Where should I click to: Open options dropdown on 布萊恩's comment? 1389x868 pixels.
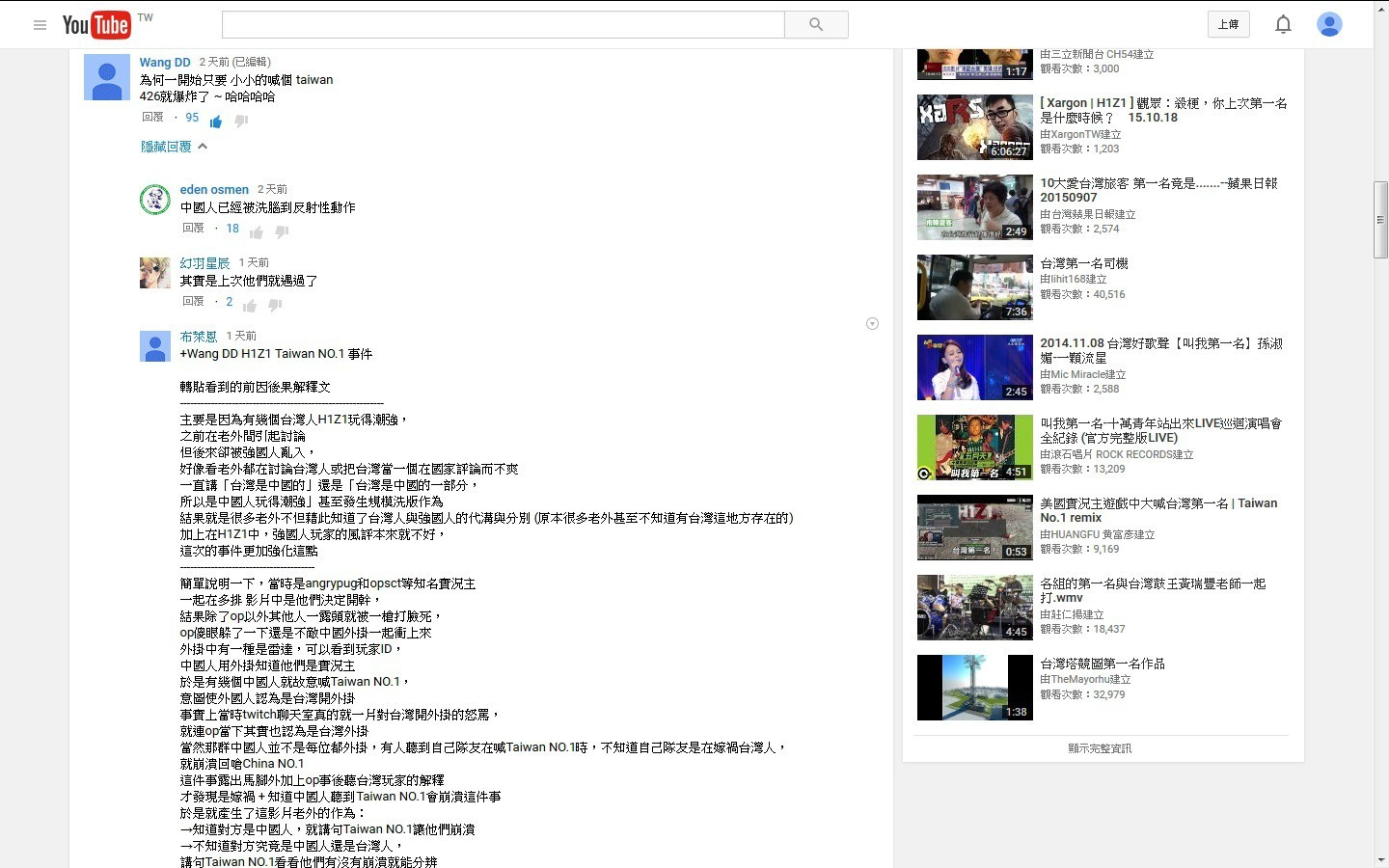(872, 324)
